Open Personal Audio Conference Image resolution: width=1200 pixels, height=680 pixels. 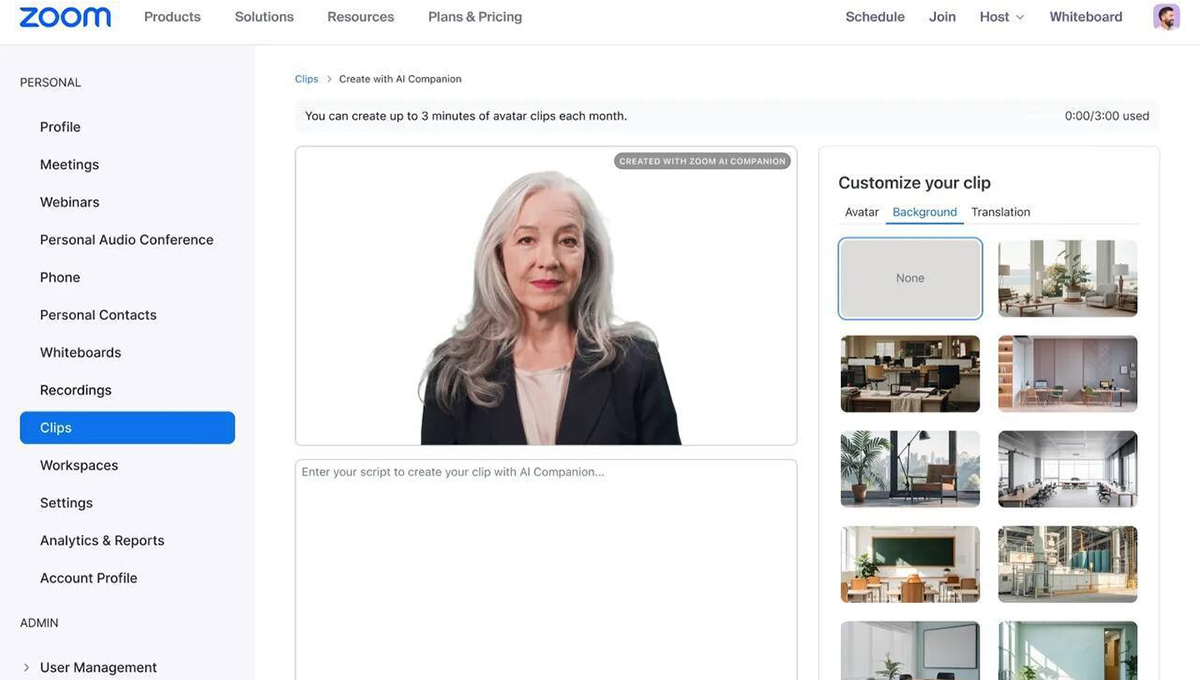127,240
